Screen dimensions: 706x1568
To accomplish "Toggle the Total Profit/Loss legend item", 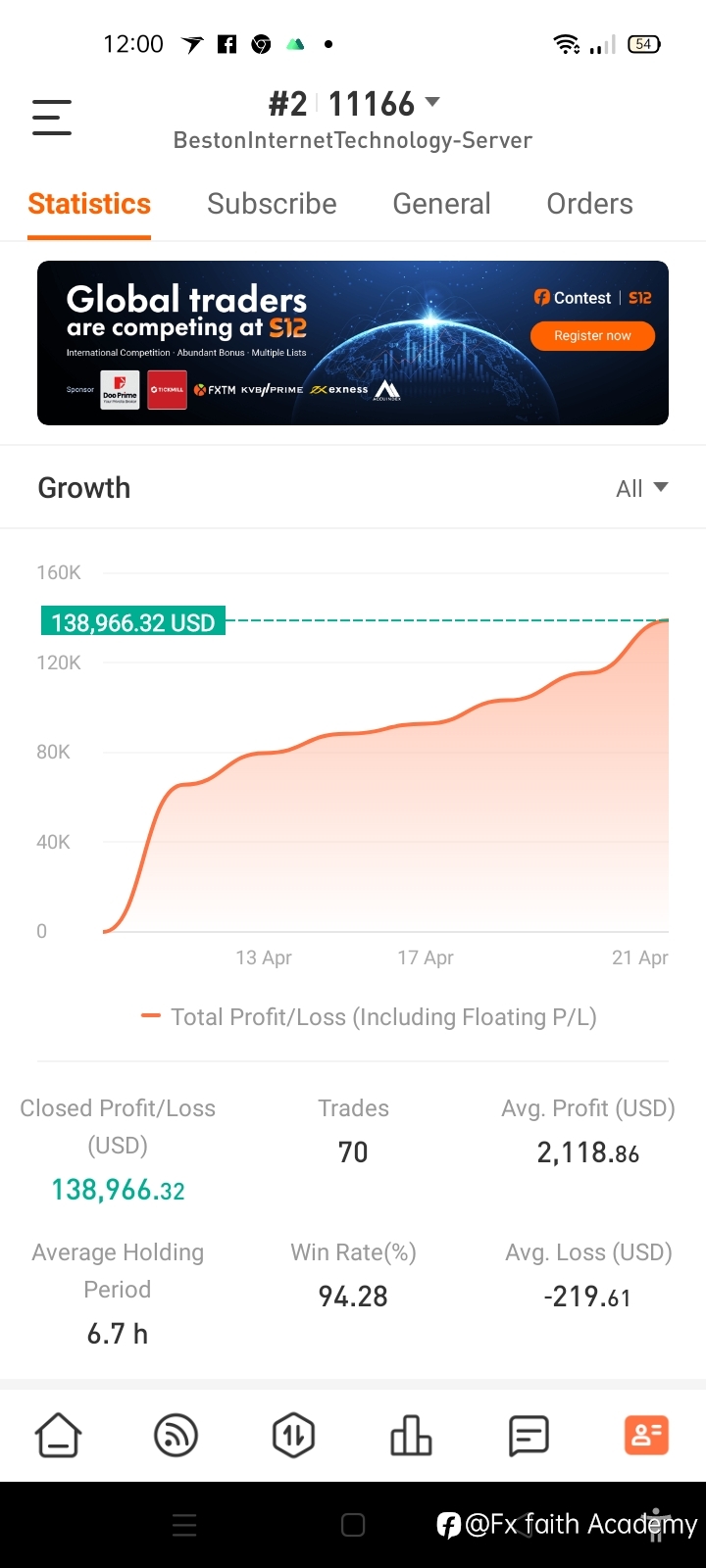I will pos(369,1017).
